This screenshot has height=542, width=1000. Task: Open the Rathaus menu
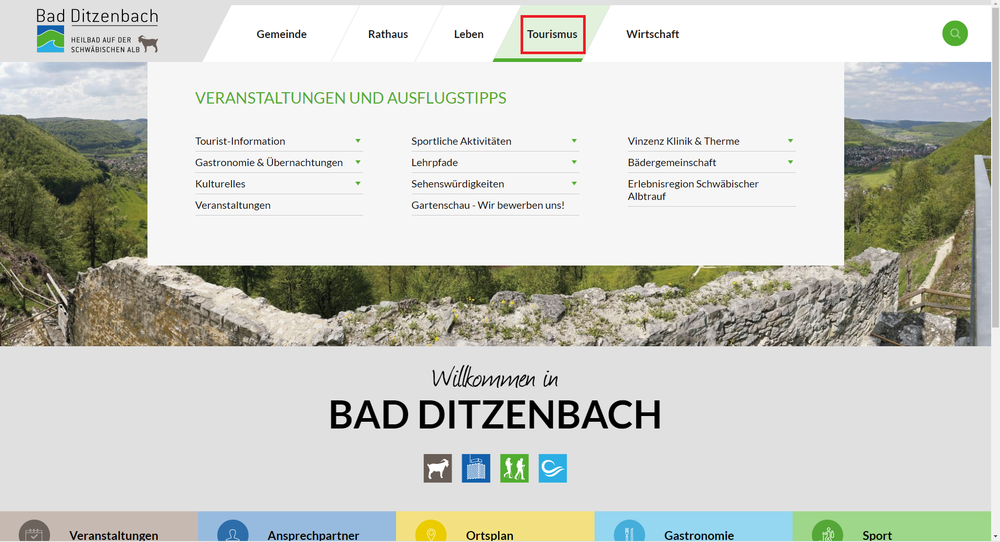click(388, 34)
